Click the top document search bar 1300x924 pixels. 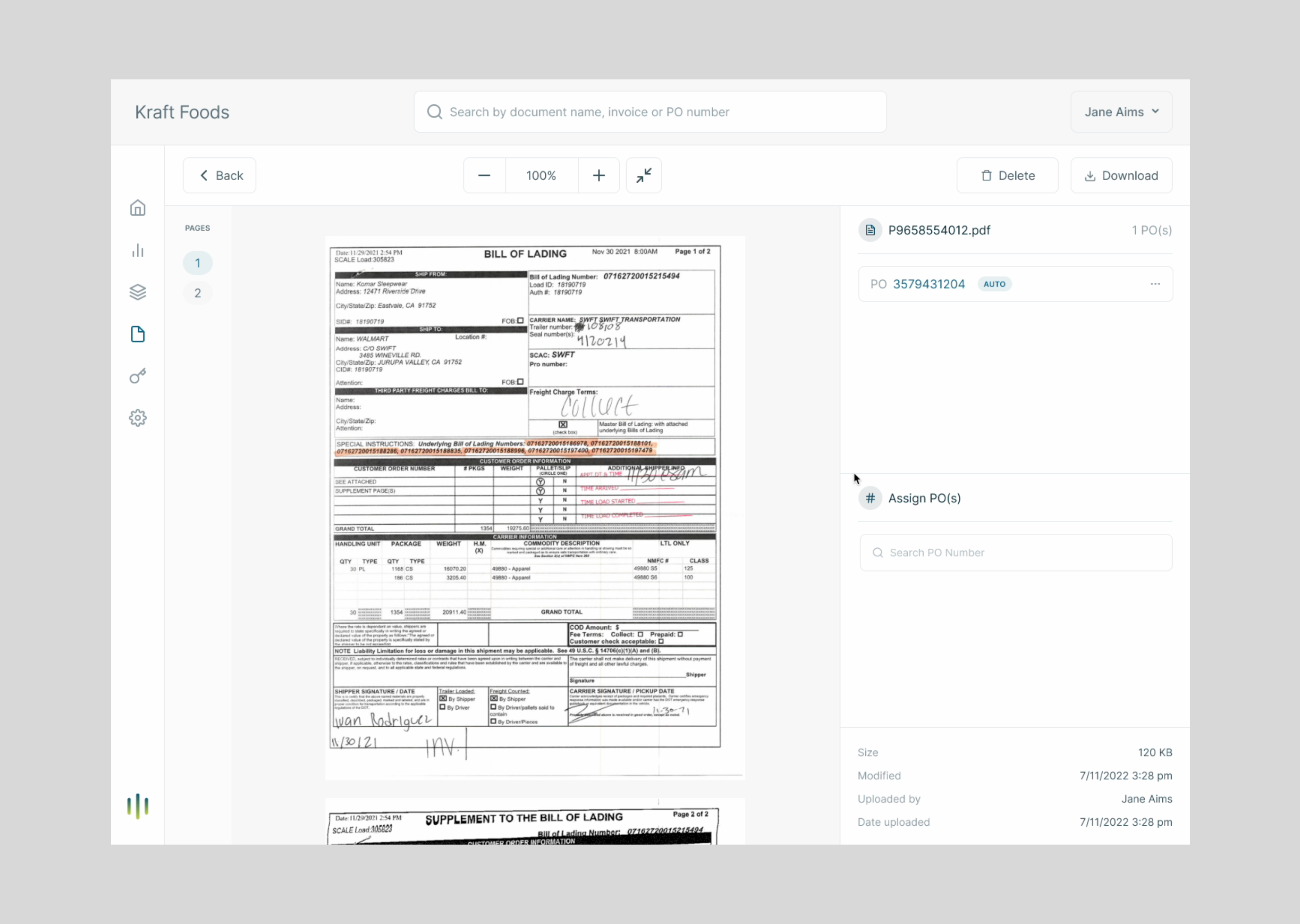click(650, 112)
